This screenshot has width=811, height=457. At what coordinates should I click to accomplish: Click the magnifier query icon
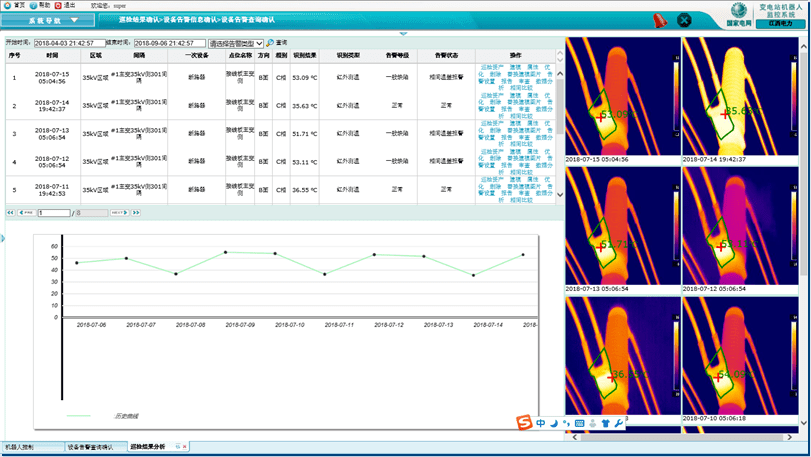[270, 44]
